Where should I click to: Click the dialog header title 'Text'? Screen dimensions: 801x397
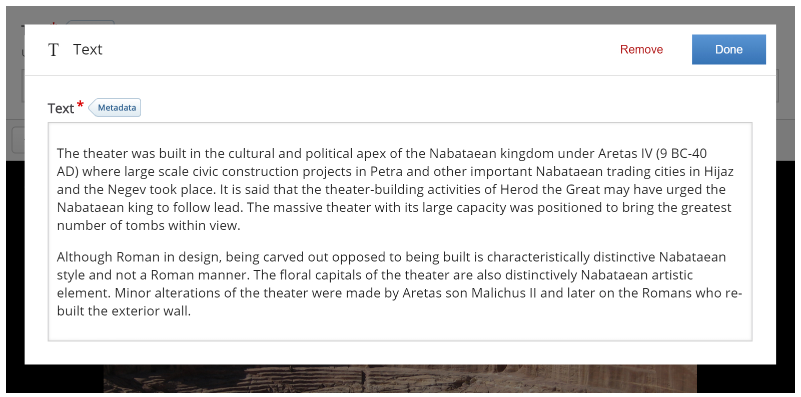[x=87, y=50]
